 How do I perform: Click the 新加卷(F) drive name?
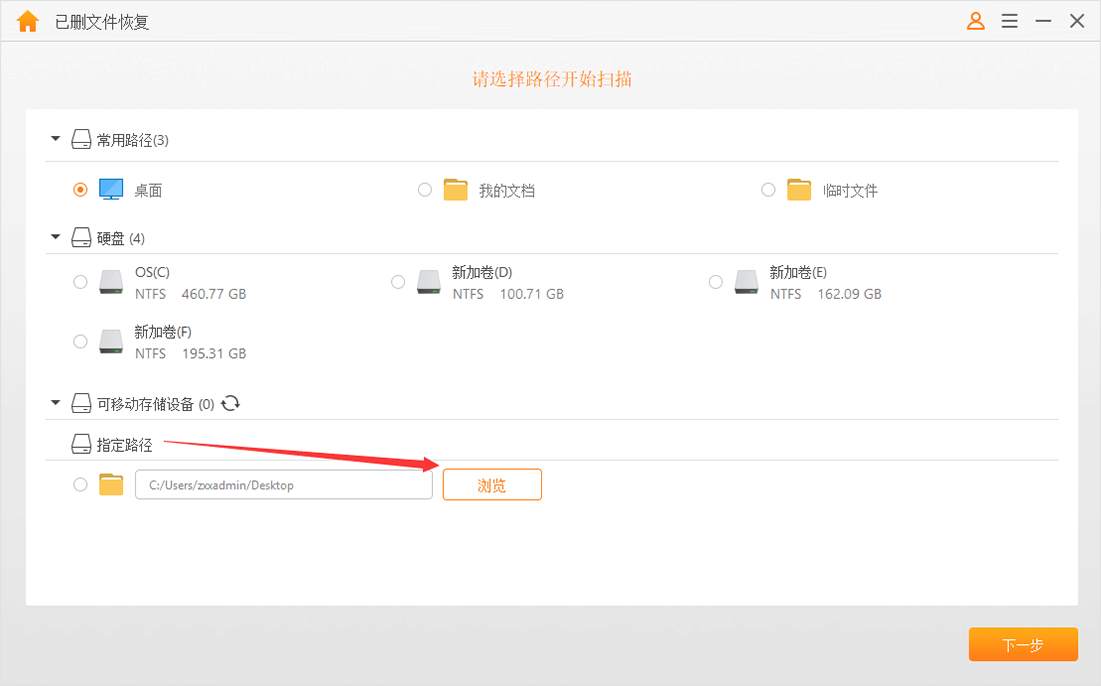pyautogui.click(x=163, y=332)
